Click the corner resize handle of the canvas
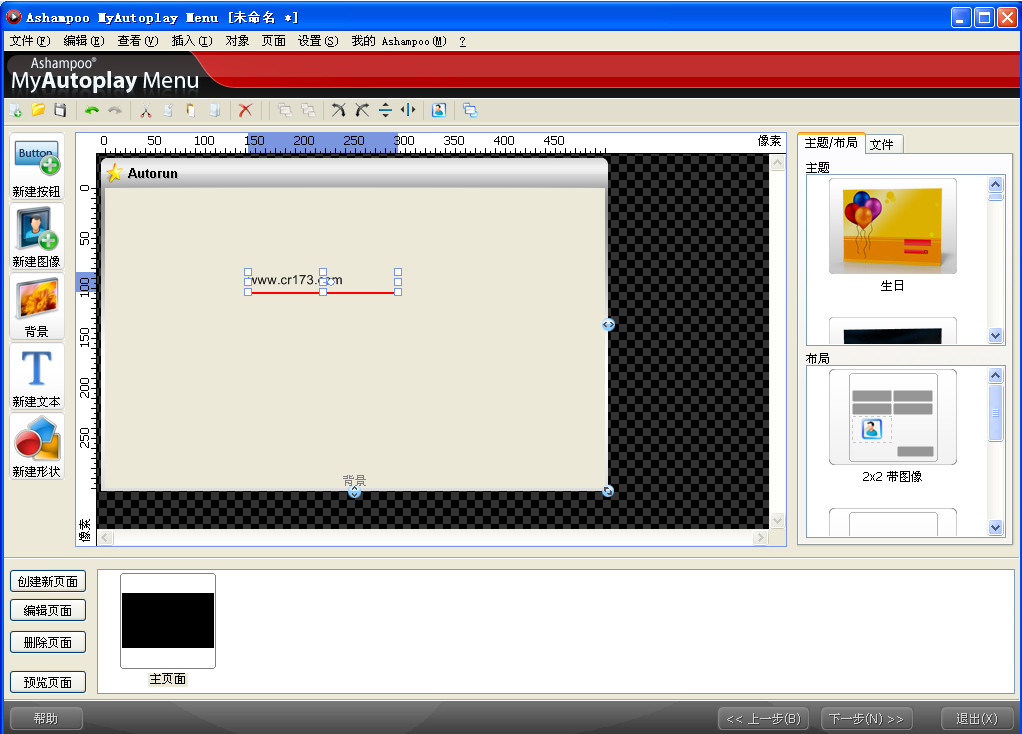Image resolution: width=1022 pixels, height=734 pixels. point(608,491)
